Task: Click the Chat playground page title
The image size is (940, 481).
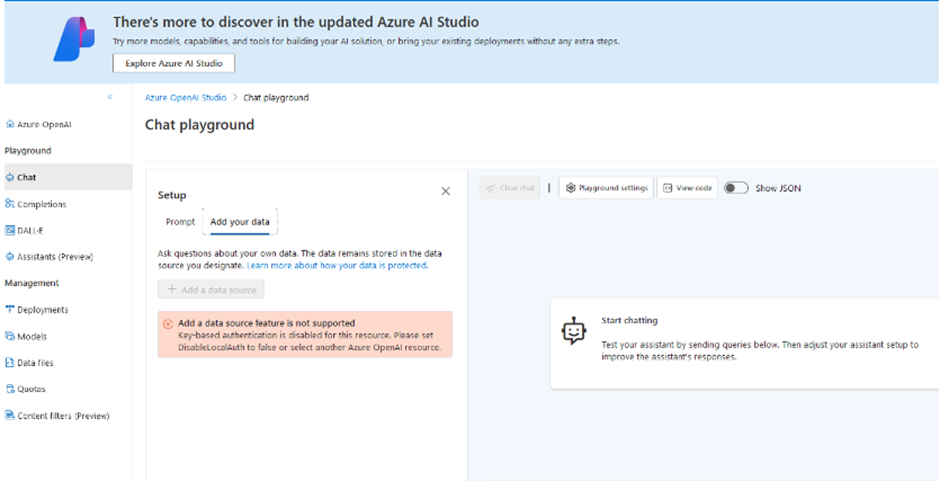Action: click(200, 125)
